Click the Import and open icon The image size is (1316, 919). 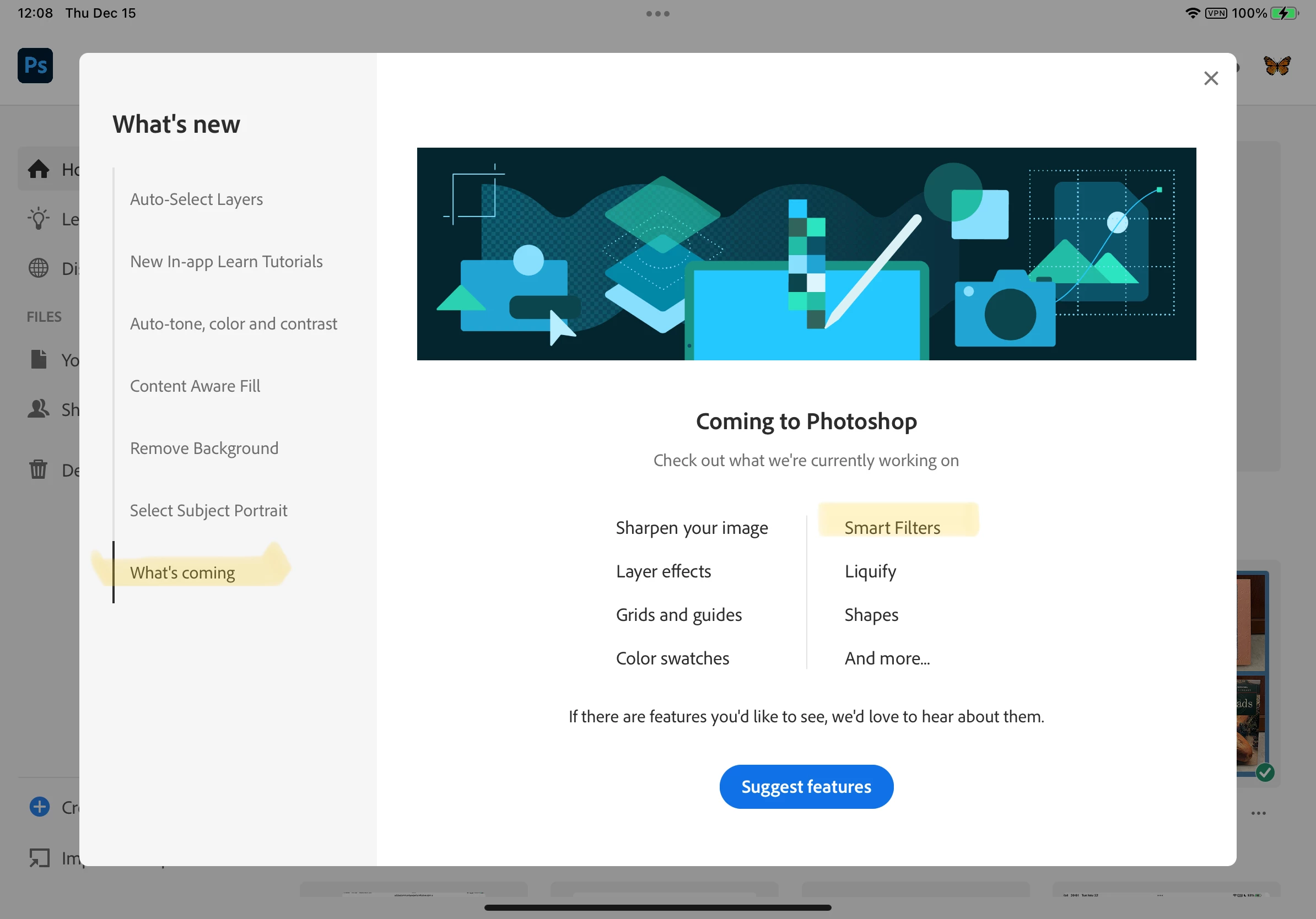(x=40, y=857)
